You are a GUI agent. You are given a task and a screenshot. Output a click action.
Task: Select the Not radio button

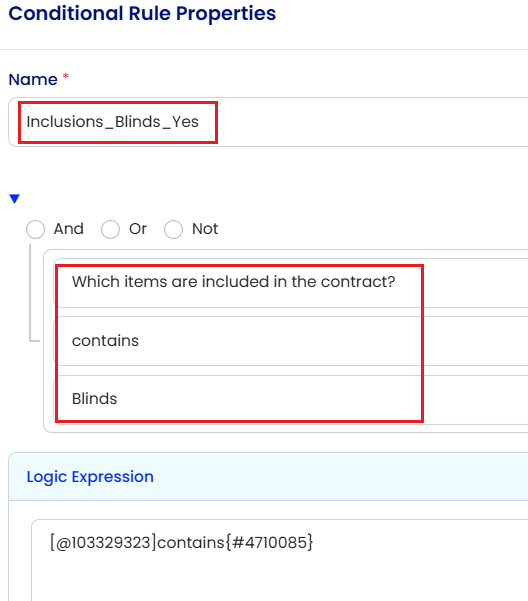[x=173, y=229]
